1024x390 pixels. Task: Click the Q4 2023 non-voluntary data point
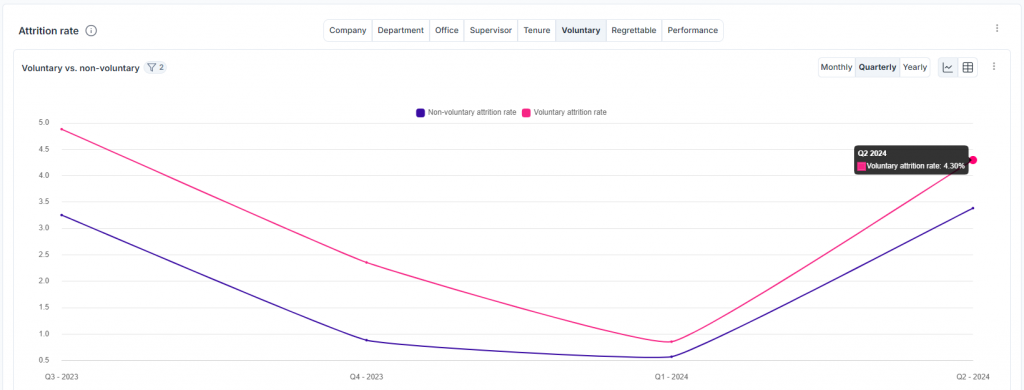(366, 340)
